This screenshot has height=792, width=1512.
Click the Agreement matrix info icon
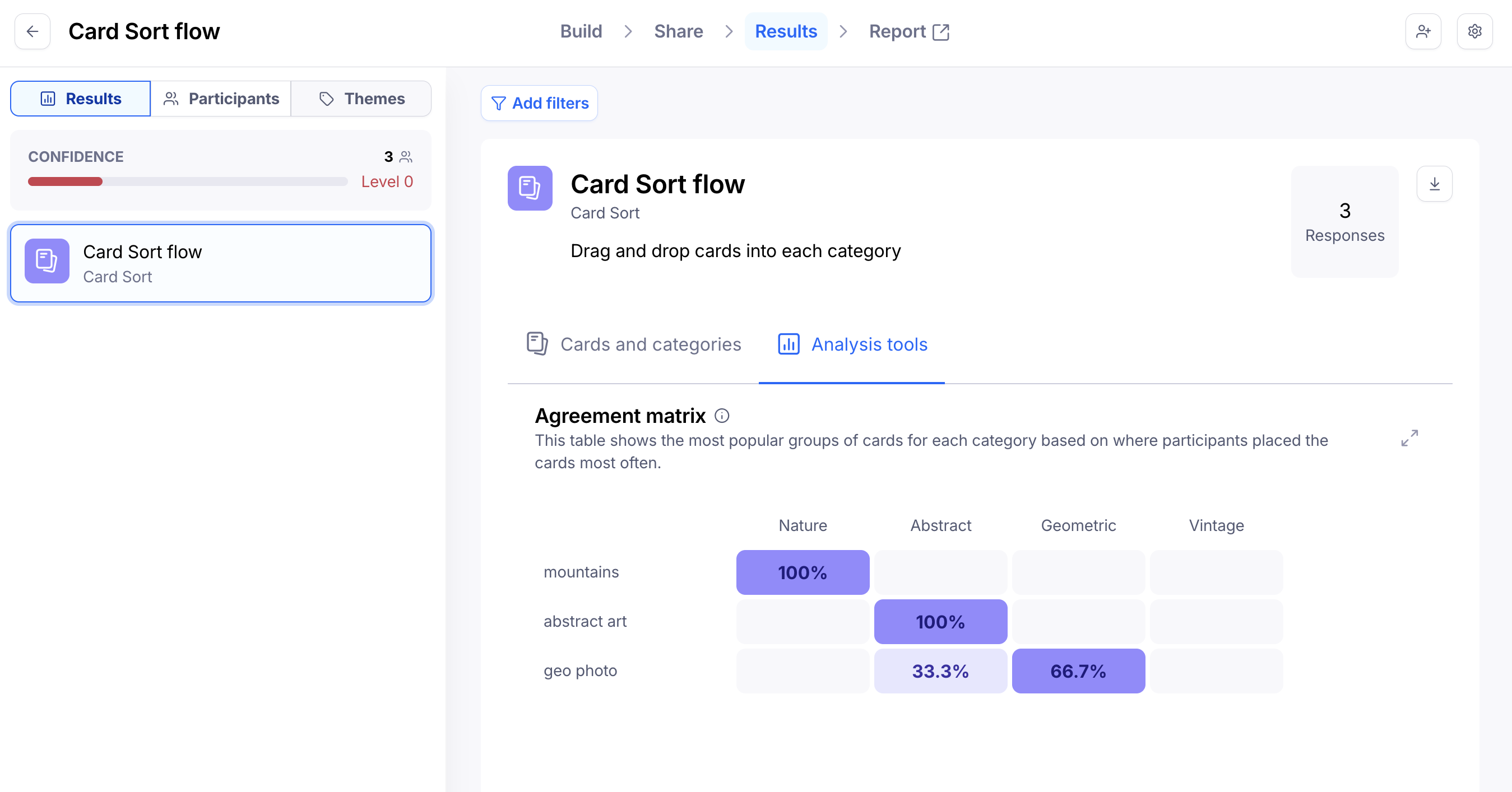tap(721, 416)
